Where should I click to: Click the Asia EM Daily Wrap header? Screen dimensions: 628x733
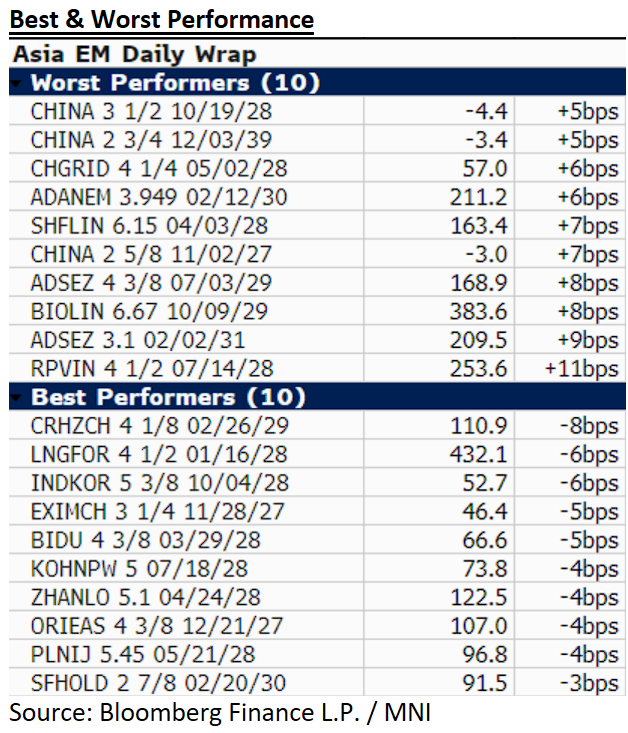coord(133,55)
